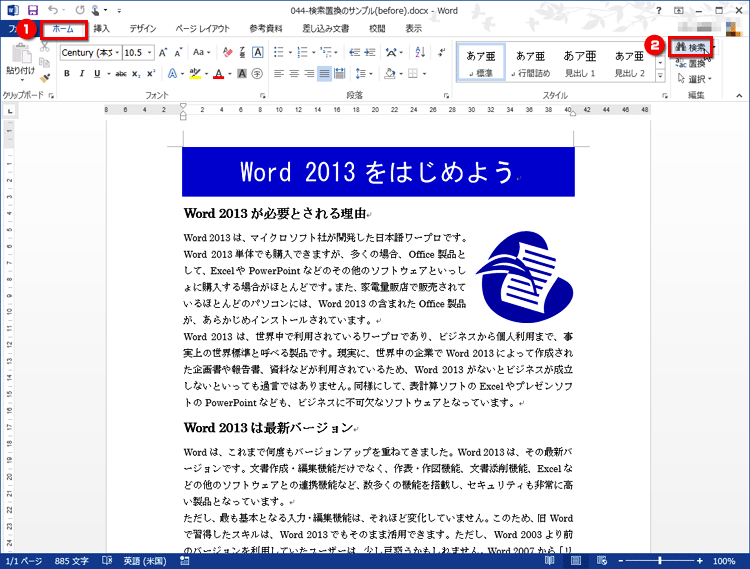Image resolution: width=750 pixels, height=569 pixels.
Task: Switch to the 参考資料 (References) tab
Action: point(266,29)
